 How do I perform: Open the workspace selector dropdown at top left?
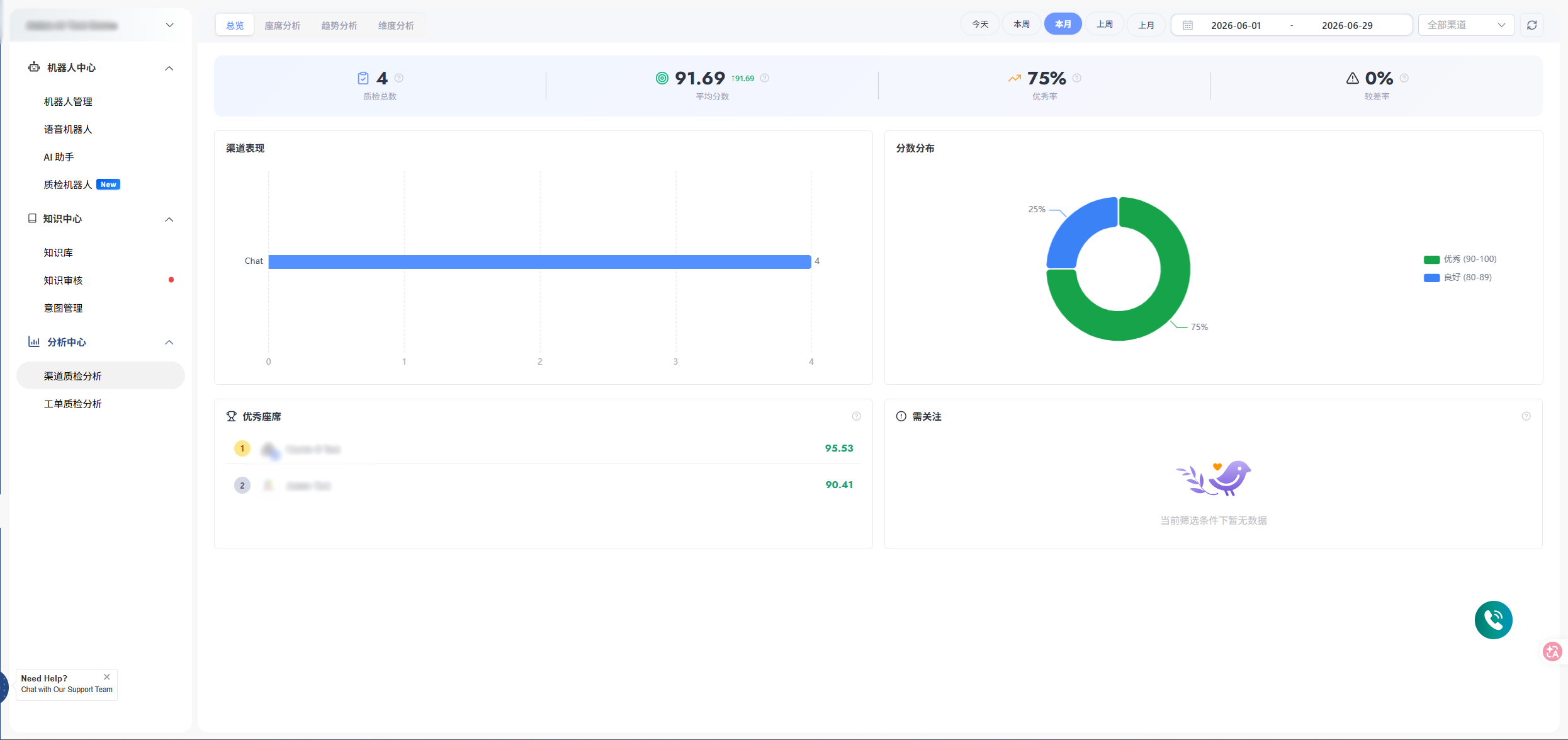pyautogui.click(x=101, y=25)
